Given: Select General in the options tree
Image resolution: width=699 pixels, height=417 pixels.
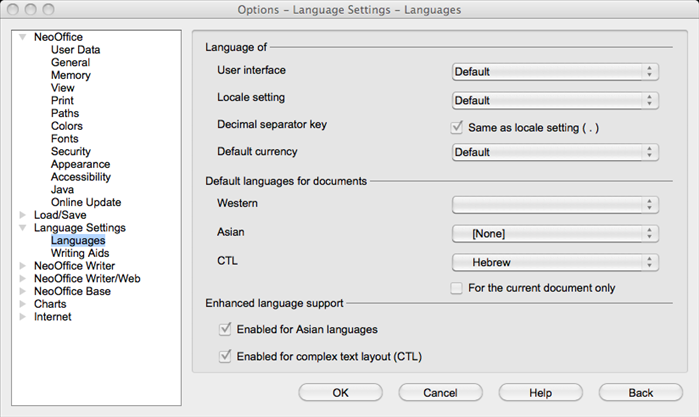Looking at the screenshot, I should 70,62.
